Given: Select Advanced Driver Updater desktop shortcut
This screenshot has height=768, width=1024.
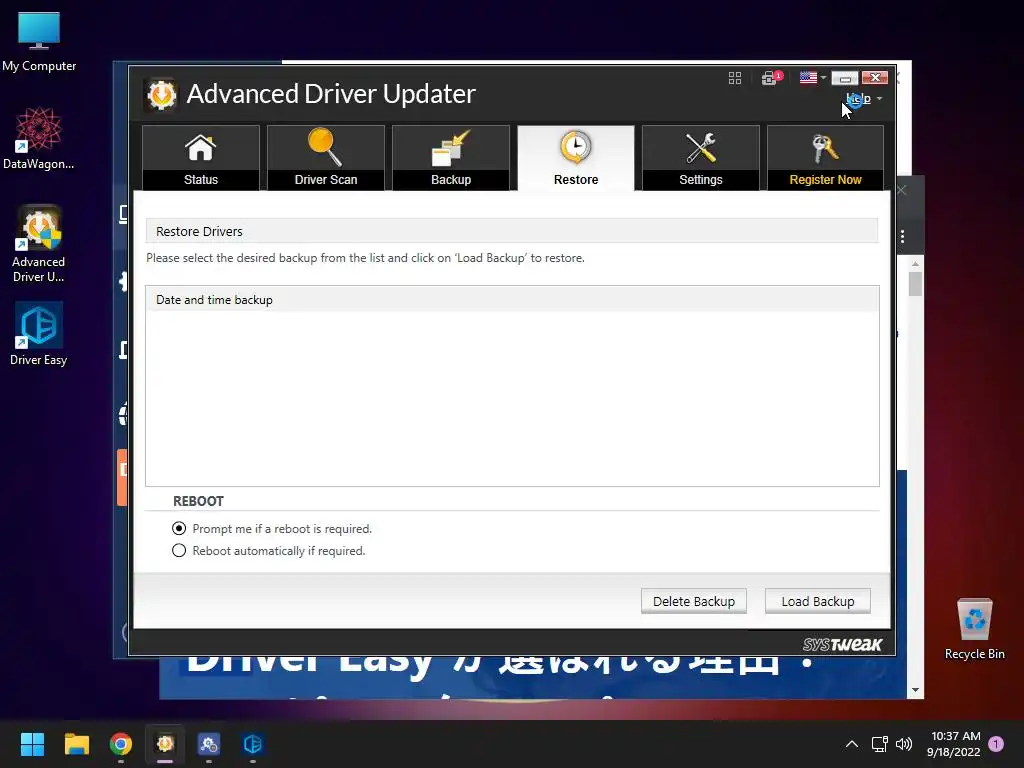Looking at the screenshot, I should [39, 244].
